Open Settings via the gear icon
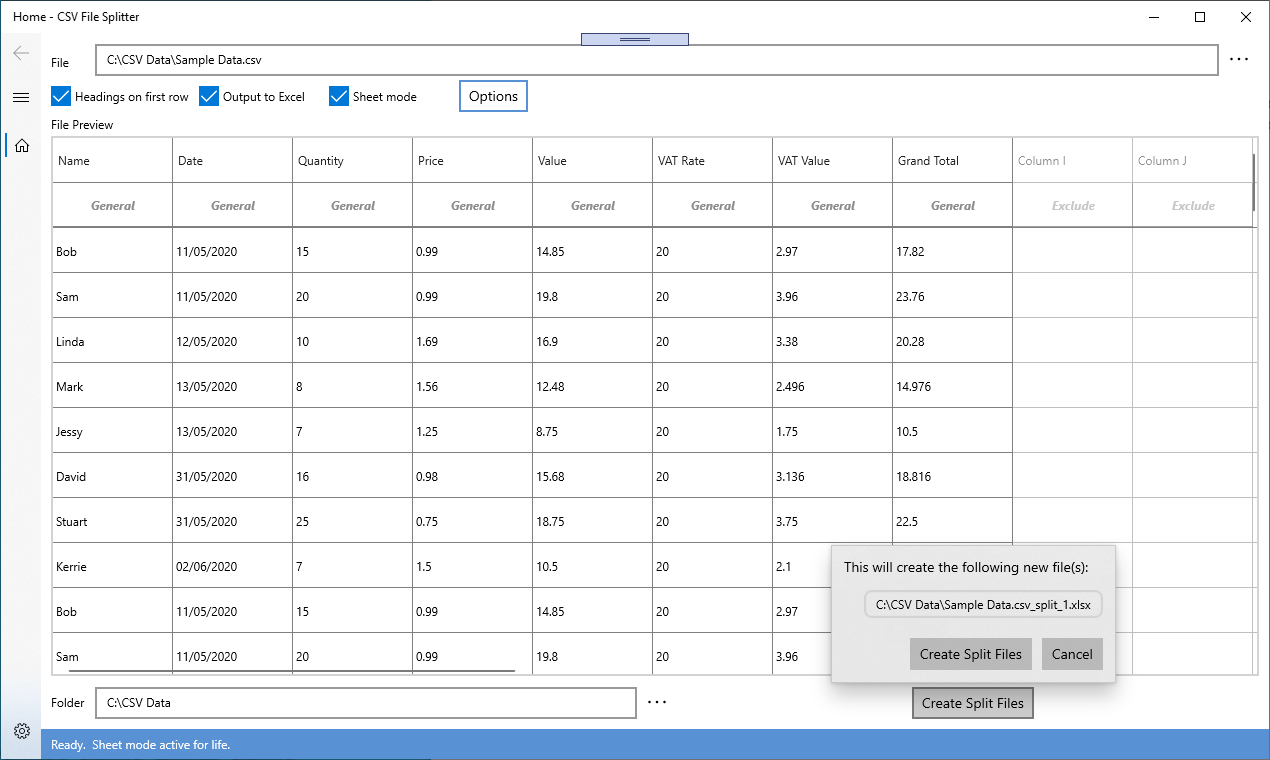This screenshot has width=1270, height=760. [x=20, y=731]
